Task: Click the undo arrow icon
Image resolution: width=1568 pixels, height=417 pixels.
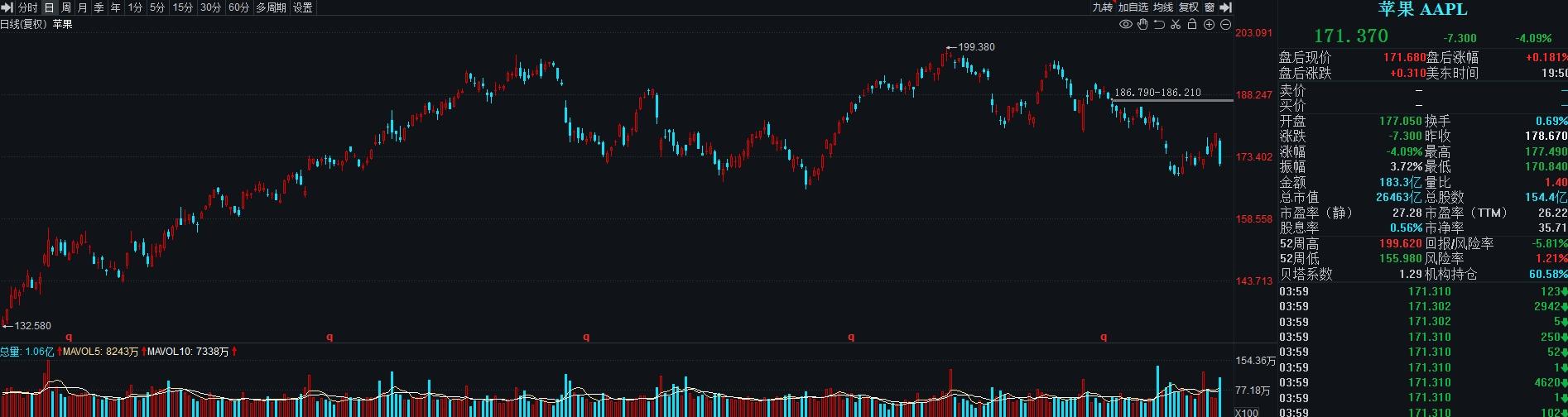Action: [1159, 25]
